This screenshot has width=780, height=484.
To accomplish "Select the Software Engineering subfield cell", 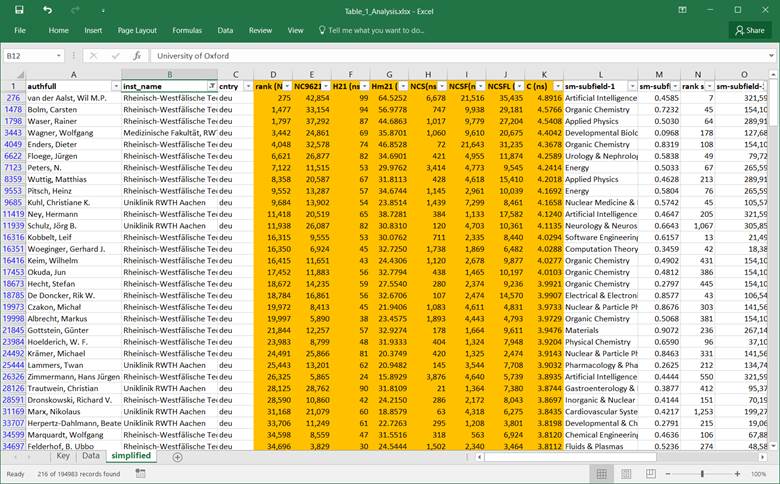I will click(x=600, y=237).
